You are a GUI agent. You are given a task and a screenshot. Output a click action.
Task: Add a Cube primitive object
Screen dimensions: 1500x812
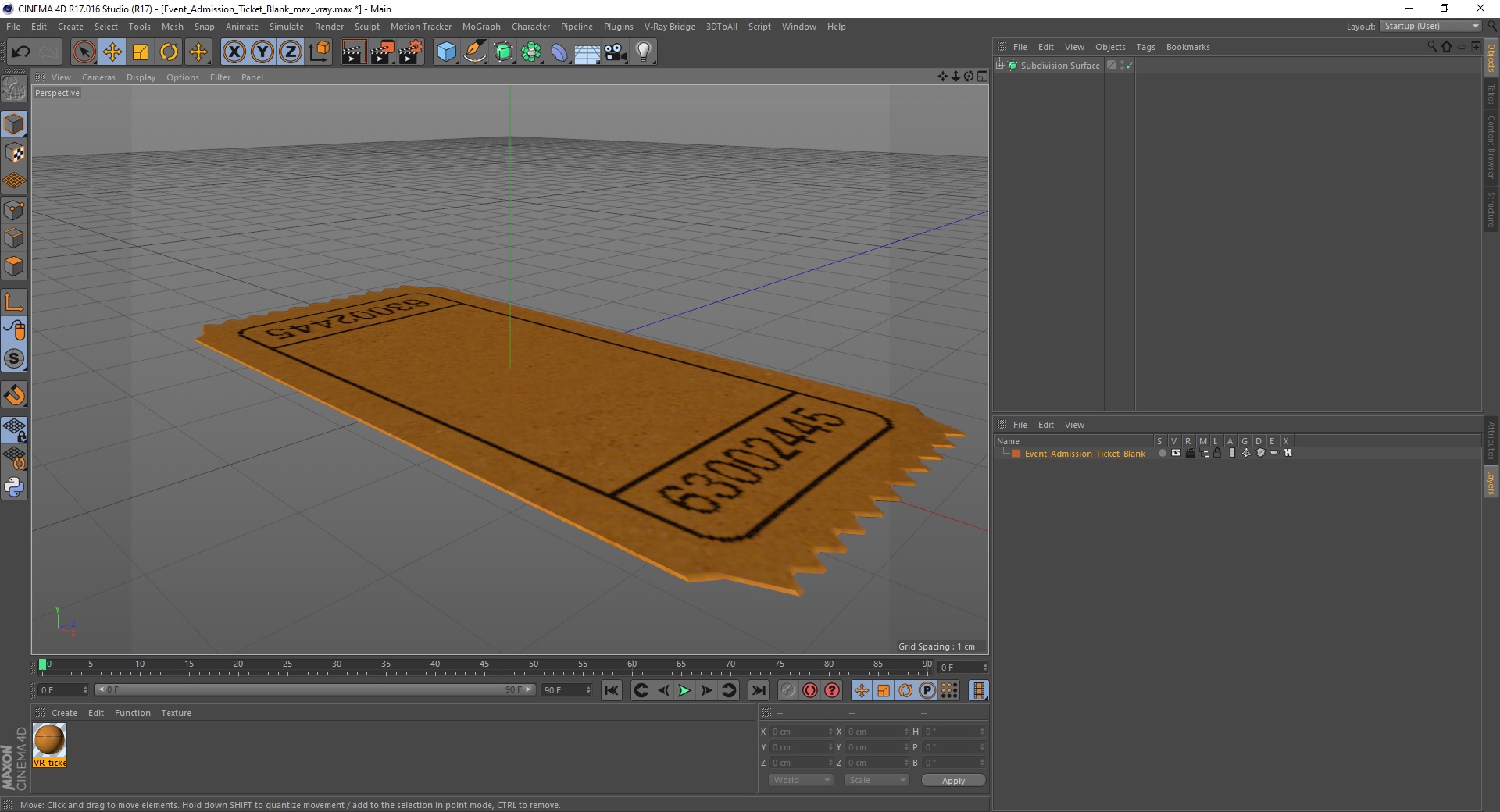[446, 52]
